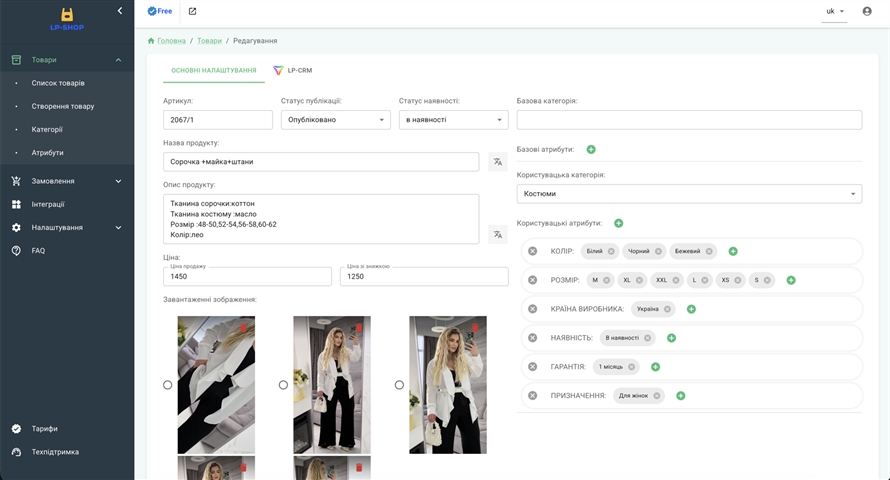
Task: Open the Статус наявності dropdown
Action: coord(453,120)
